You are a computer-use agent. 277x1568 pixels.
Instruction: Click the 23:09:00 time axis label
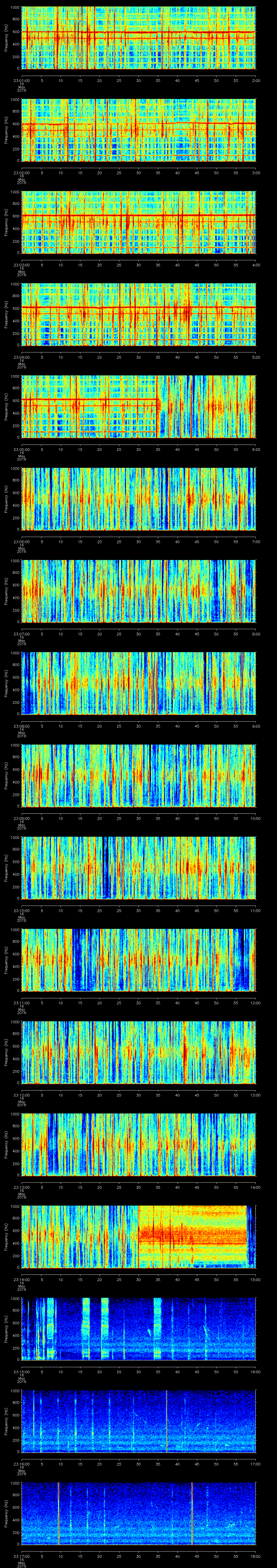(22, 818)
